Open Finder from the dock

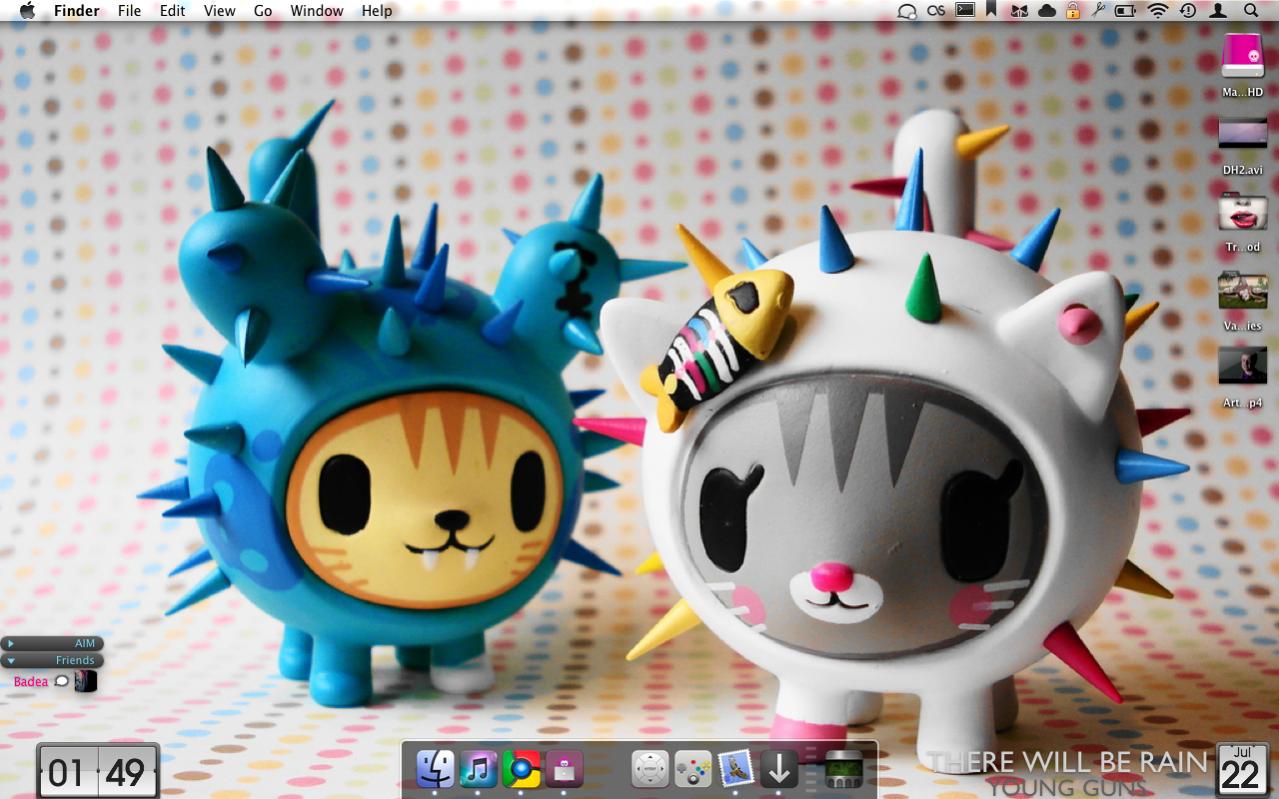[436, 769]
